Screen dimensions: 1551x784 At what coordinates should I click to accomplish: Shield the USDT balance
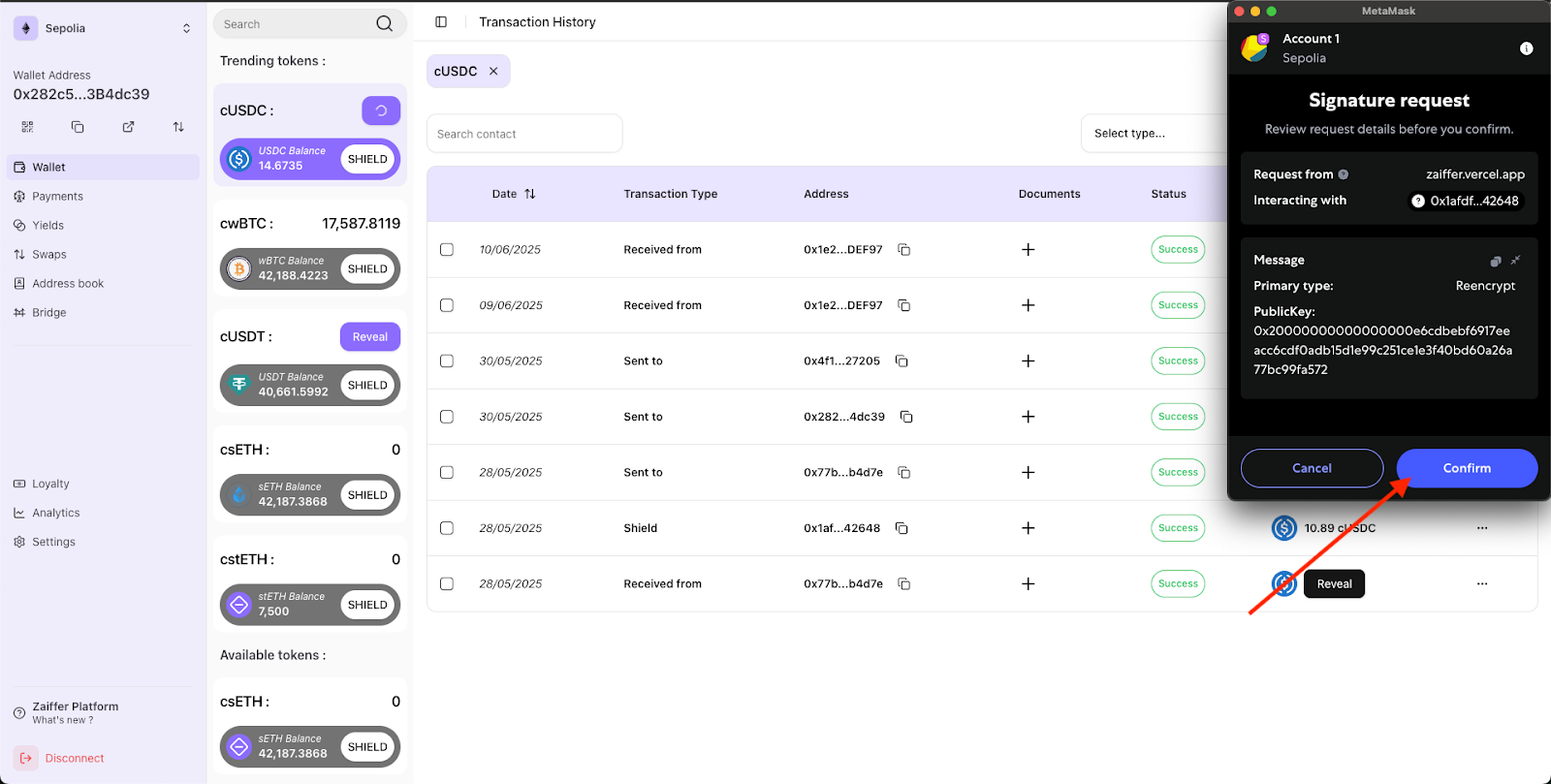pos(367,386)
